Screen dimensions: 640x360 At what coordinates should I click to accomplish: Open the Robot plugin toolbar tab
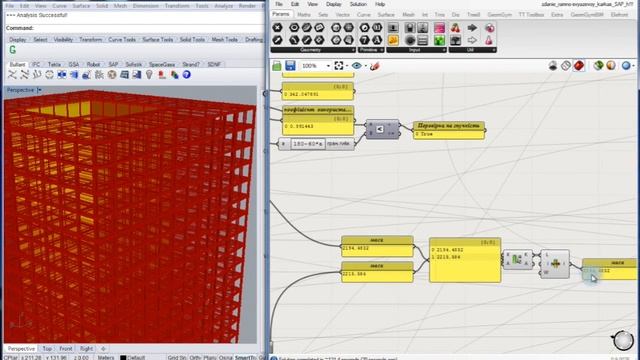tap(93, 64)
